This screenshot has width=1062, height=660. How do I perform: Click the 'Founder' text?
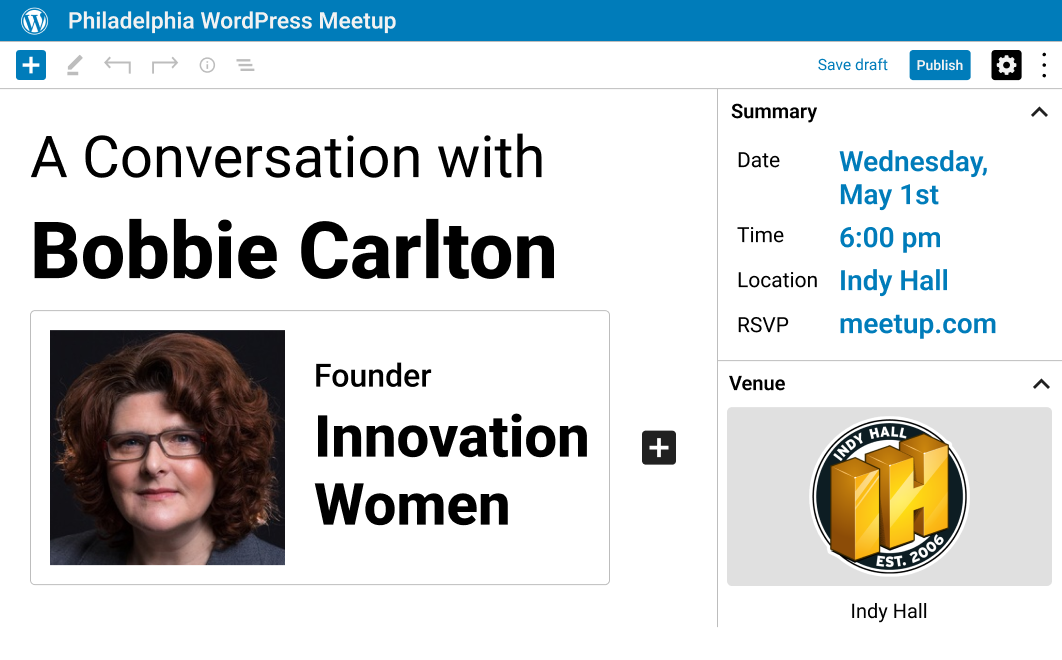tap(373, 375)
